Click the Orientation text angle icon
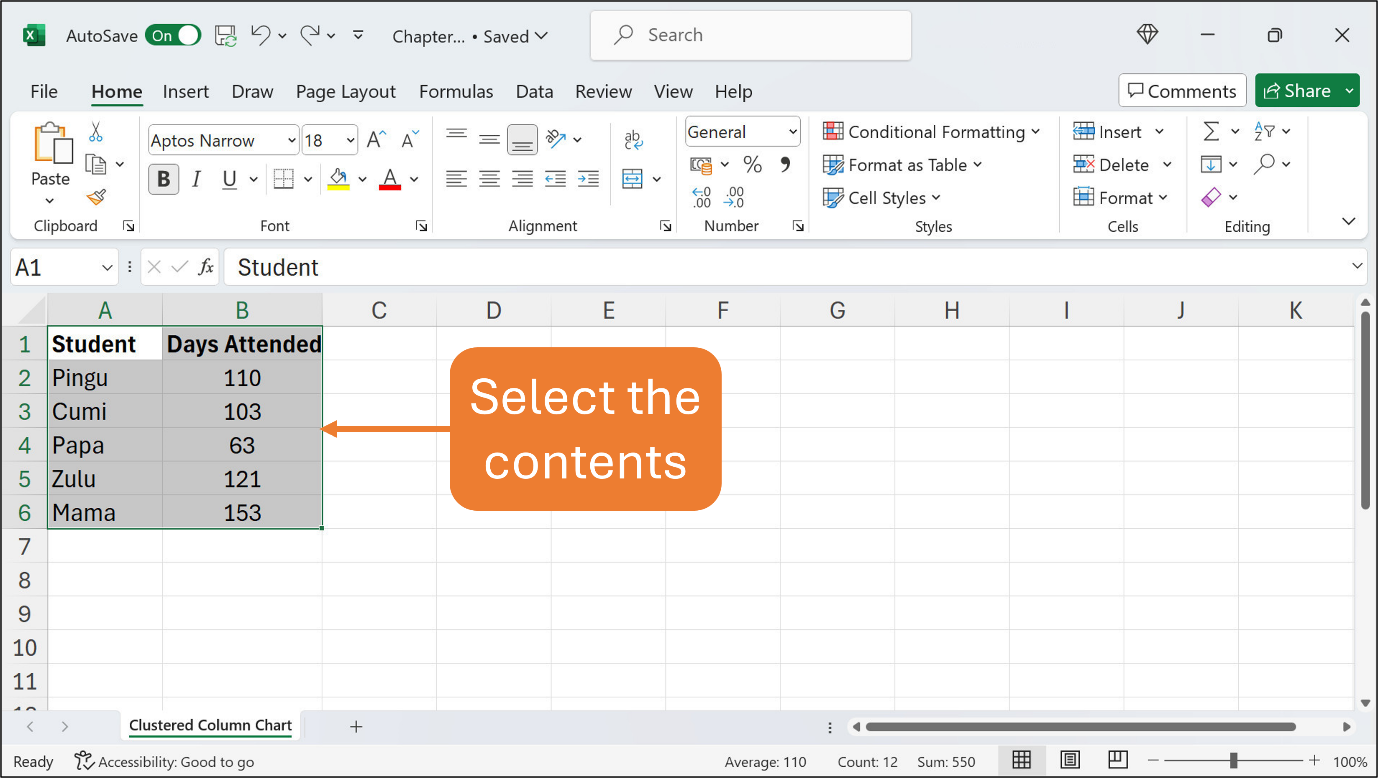1378x778 pixels. (x=557, y=138)
